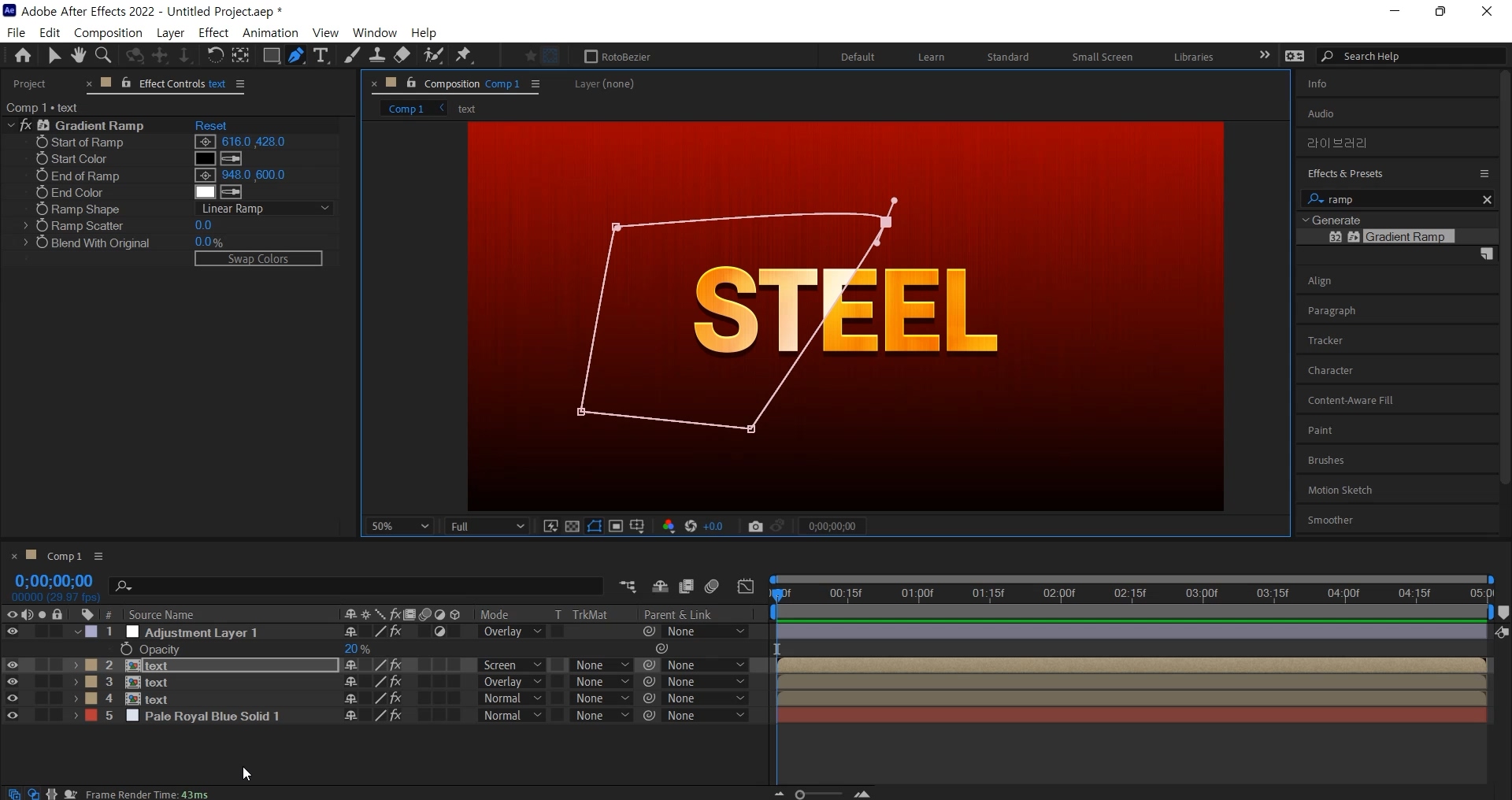
Task: Hide Pale Royal Blue Solid 1 eye
Action: coord(13,717)
